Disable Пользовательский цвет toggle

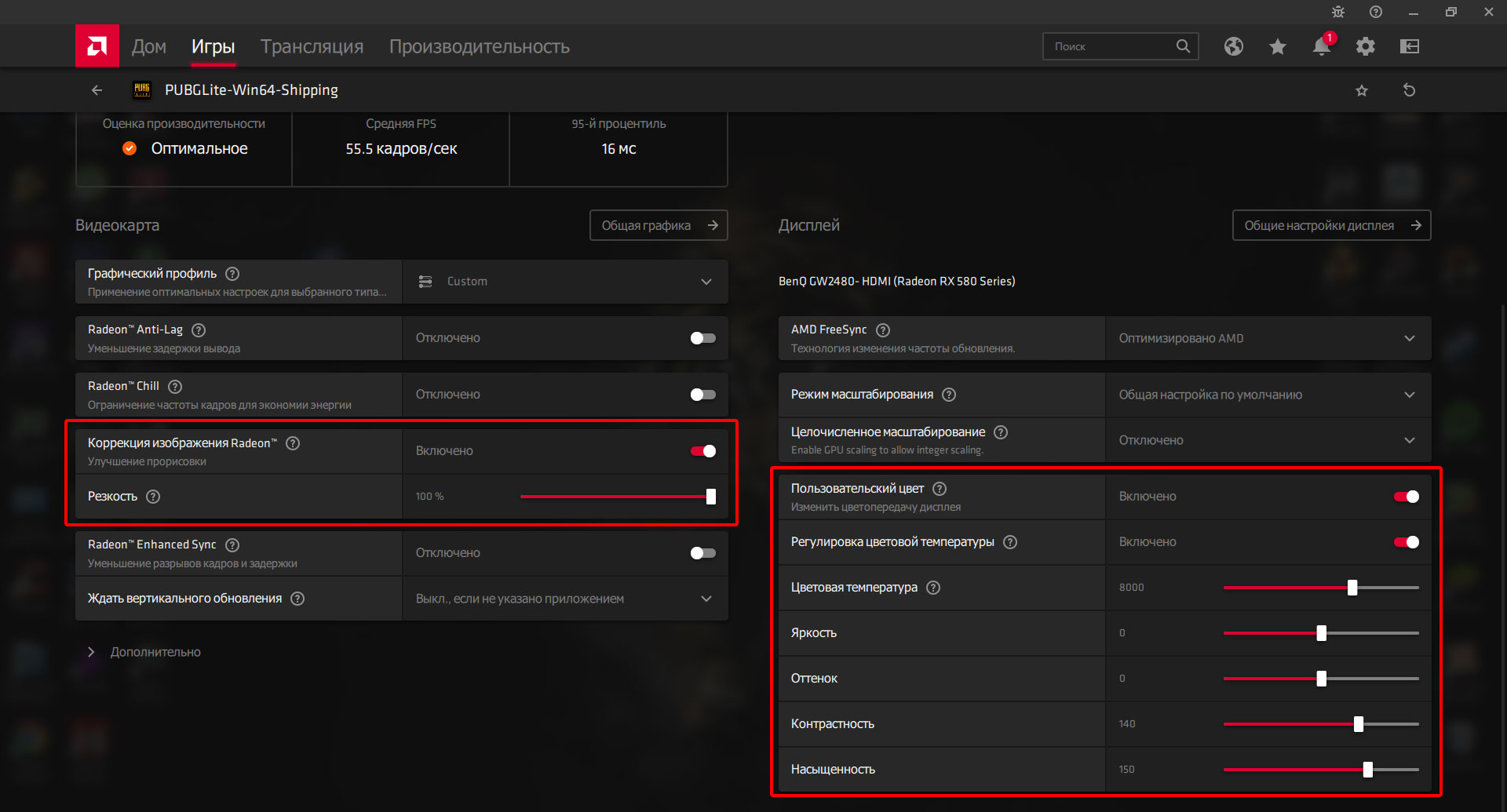(1406, 497)
